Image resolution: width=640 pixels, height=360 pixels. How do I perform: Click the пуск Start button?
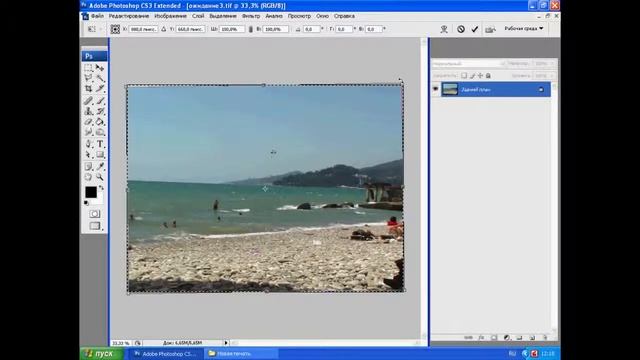pos(101,353)
